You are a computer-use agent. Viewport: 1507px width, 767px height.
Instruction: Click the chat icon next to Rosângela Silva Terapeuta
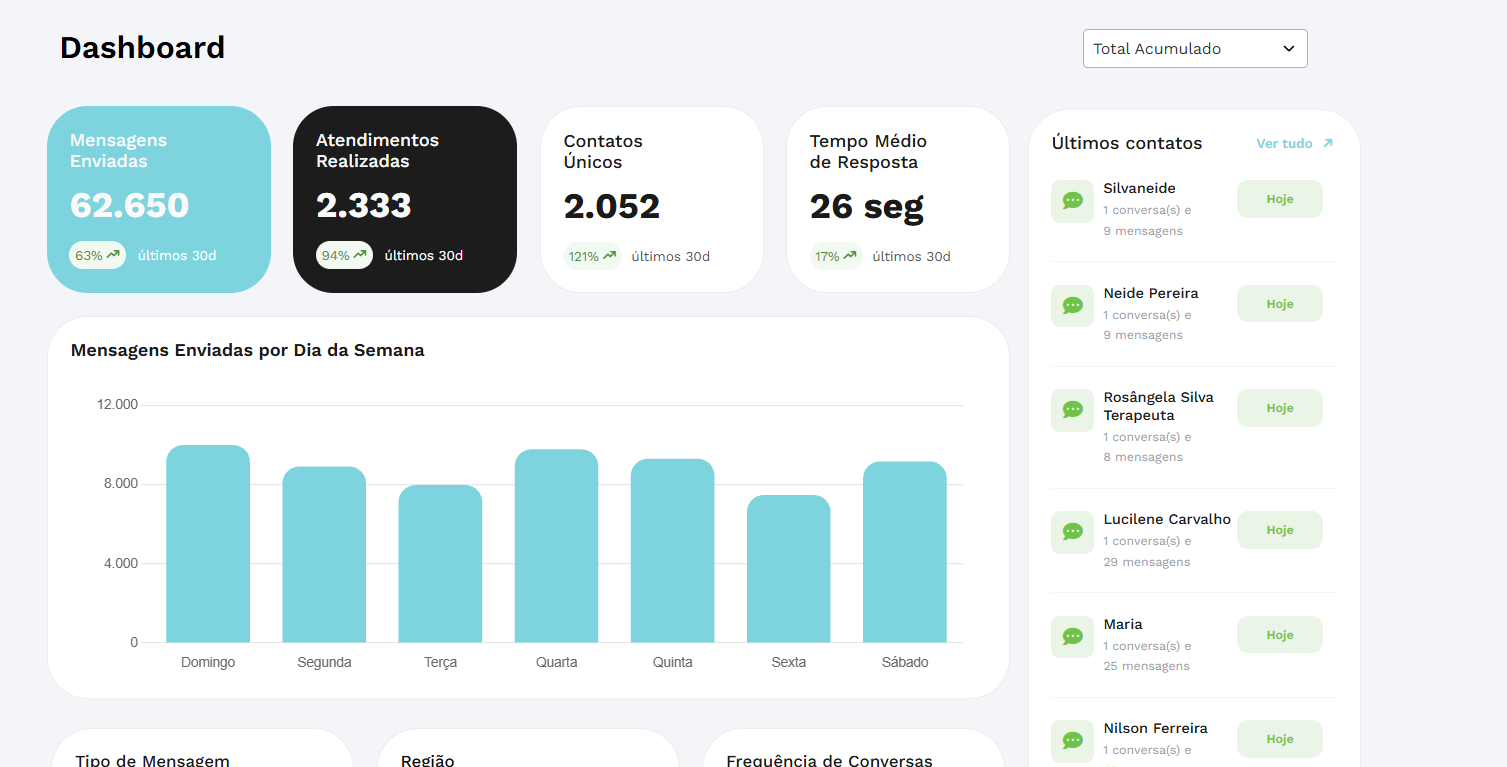[1072, 410]
